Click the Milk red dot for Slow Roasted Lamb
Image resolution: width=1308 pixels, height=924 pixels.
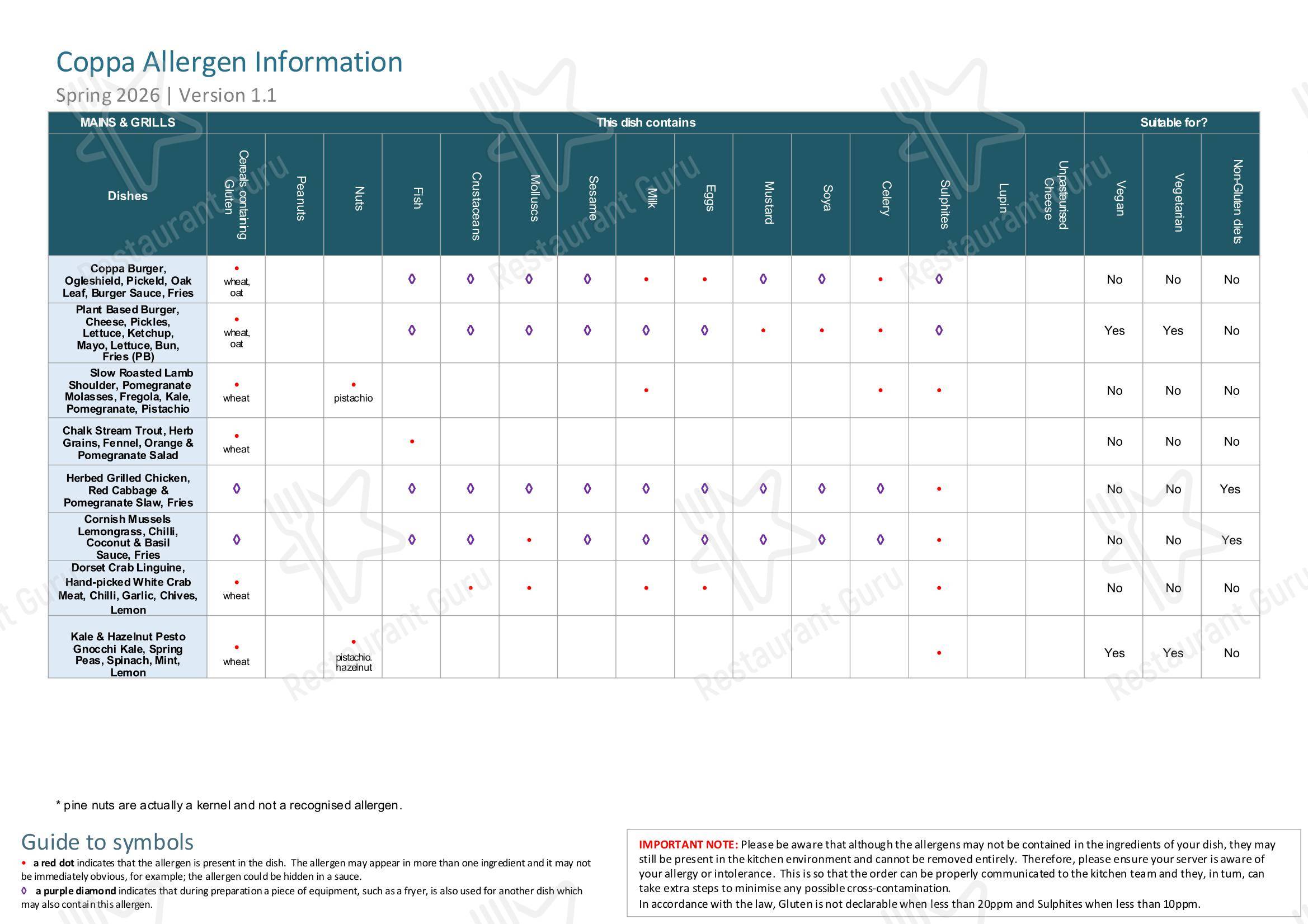tap(646, 390)
